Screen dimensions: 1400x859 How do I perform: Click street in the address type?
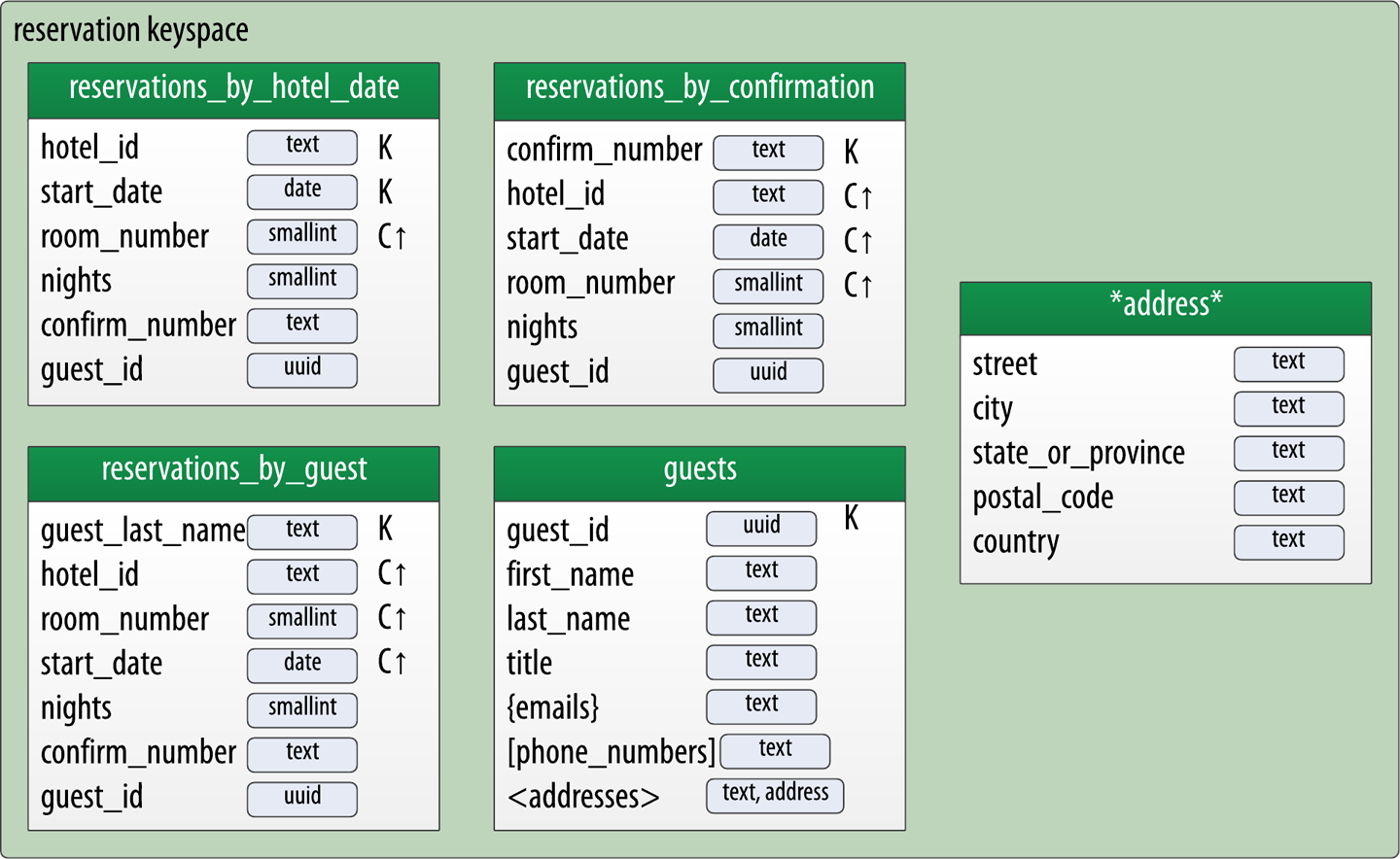coord(1004,365)
